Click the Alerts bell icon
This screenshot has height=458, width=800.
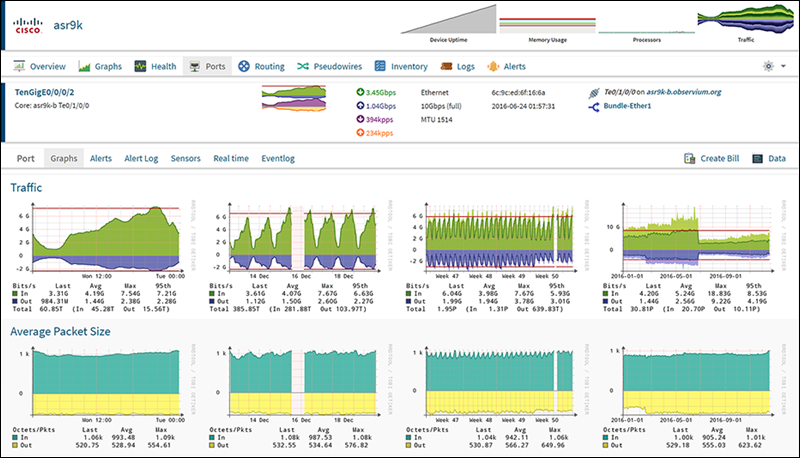pyautogui.click(x=493, y=66)
